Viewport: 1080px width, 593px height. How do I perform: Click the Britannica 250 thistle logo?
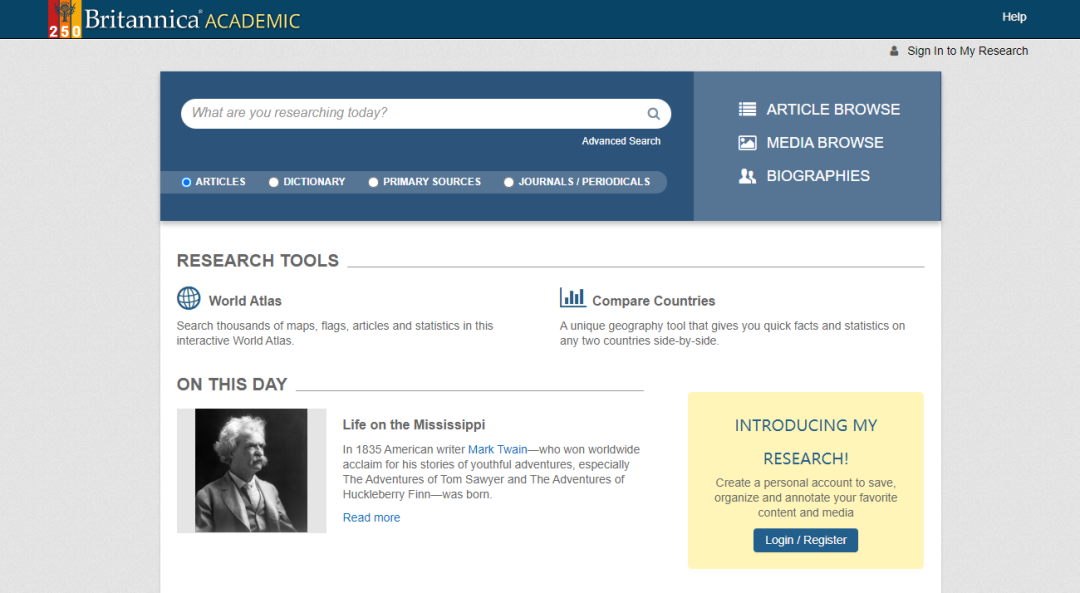click(65, 19)
